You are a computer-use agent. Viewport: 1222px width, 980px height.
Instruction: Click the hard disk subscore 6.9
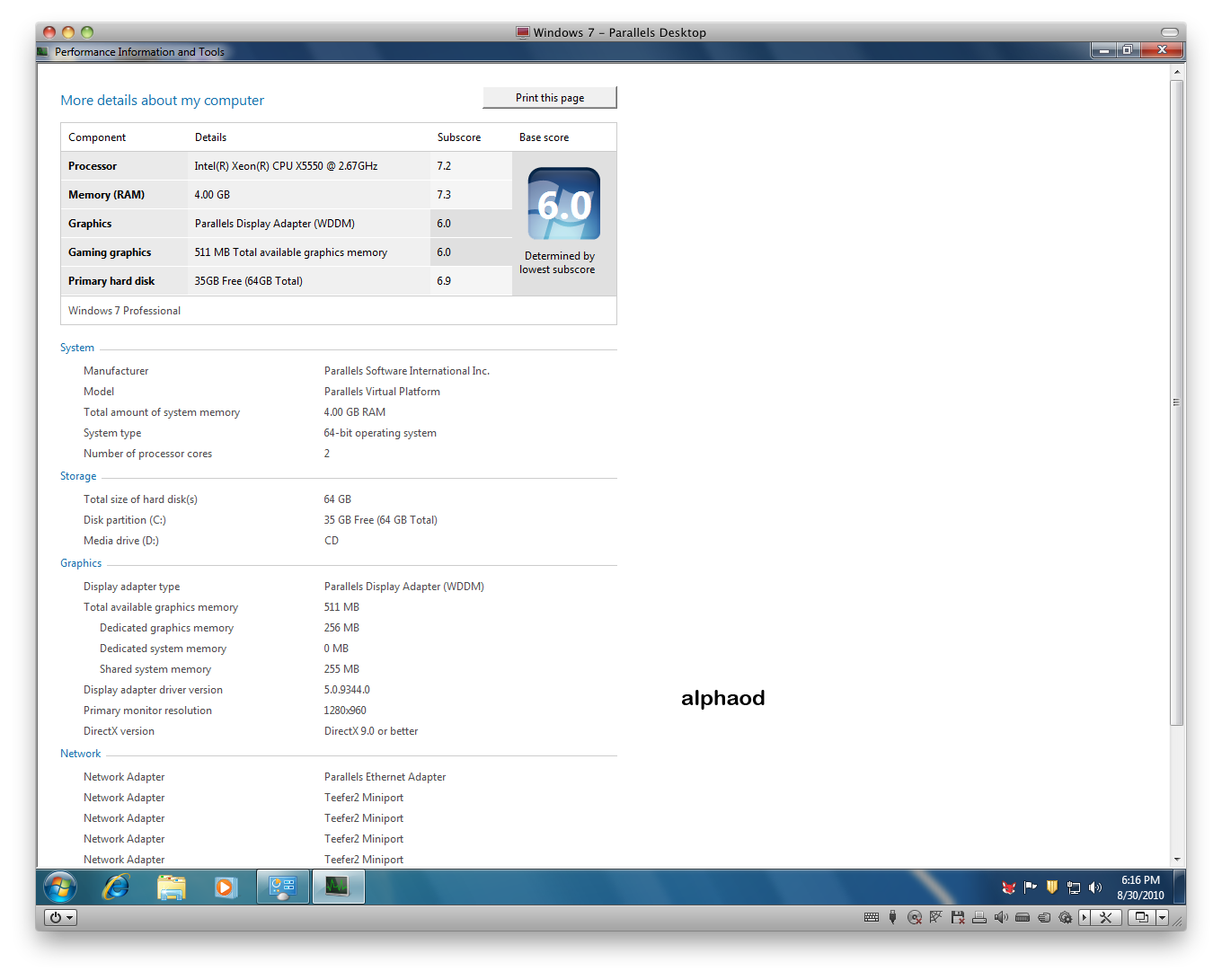tap(444, 281)
